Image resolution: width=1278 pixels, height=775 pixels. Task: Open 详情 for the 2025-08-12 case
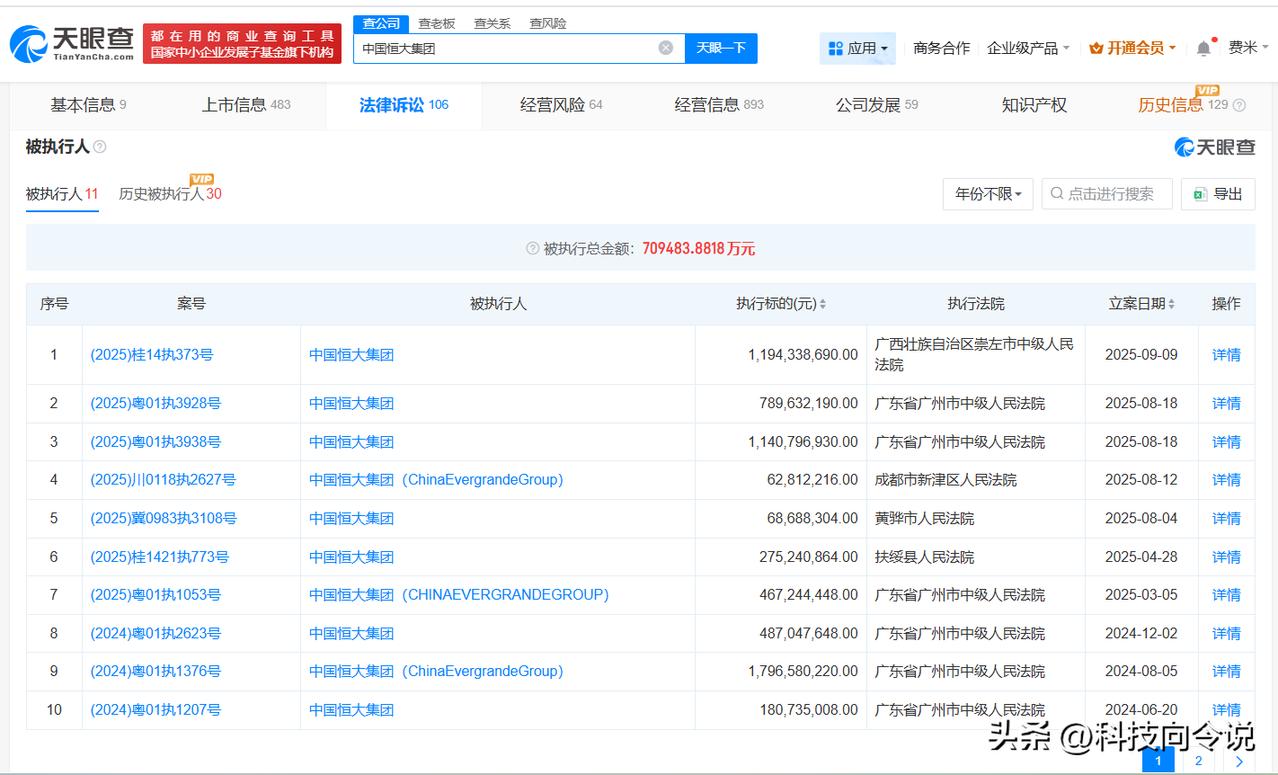click(1226, 480)
